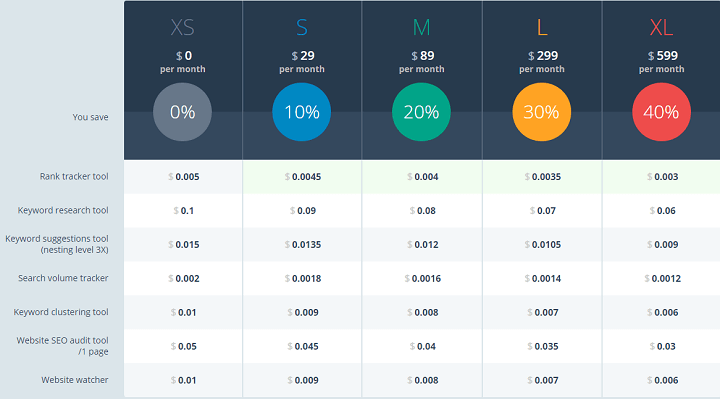This screenshot has width=720, height=399.
Task: Select the XL plan heading
Action: 661,28
